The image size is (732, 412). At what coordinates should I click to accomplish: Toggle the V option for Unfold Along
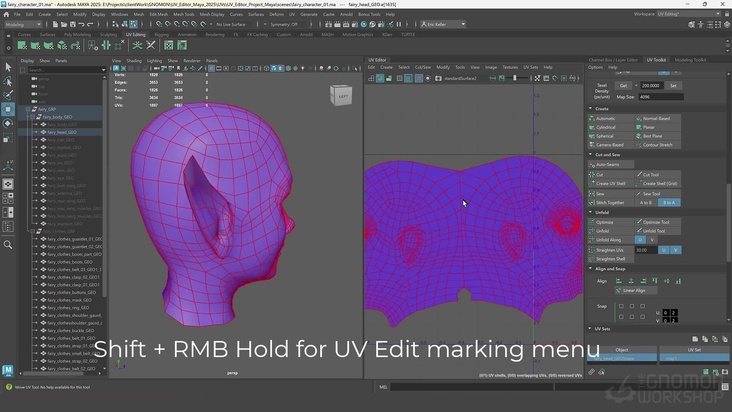click(x=652, y=240)
